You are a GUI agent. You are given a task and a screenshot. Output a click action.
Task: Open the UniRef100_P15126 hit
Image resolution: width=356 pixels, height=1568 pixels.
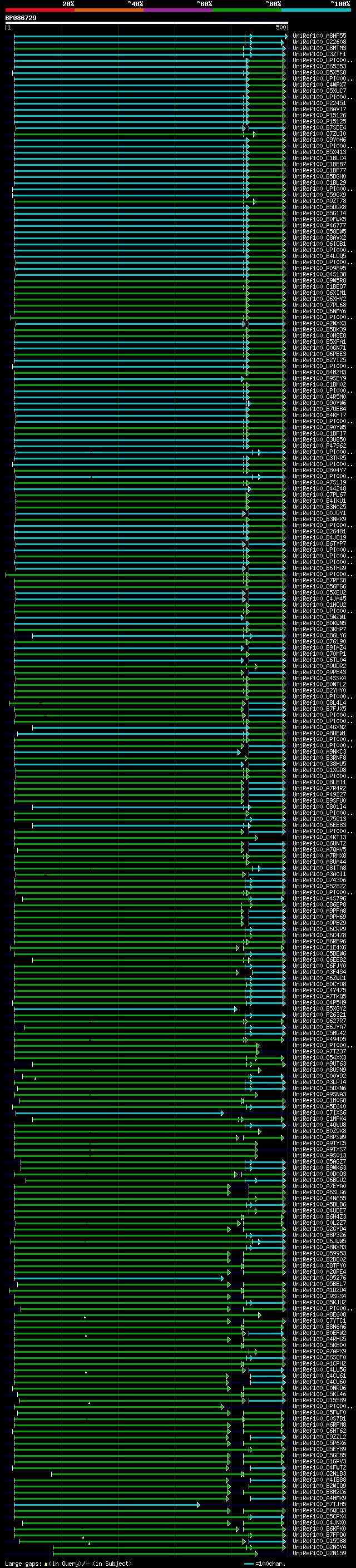[x=319, y=115]
